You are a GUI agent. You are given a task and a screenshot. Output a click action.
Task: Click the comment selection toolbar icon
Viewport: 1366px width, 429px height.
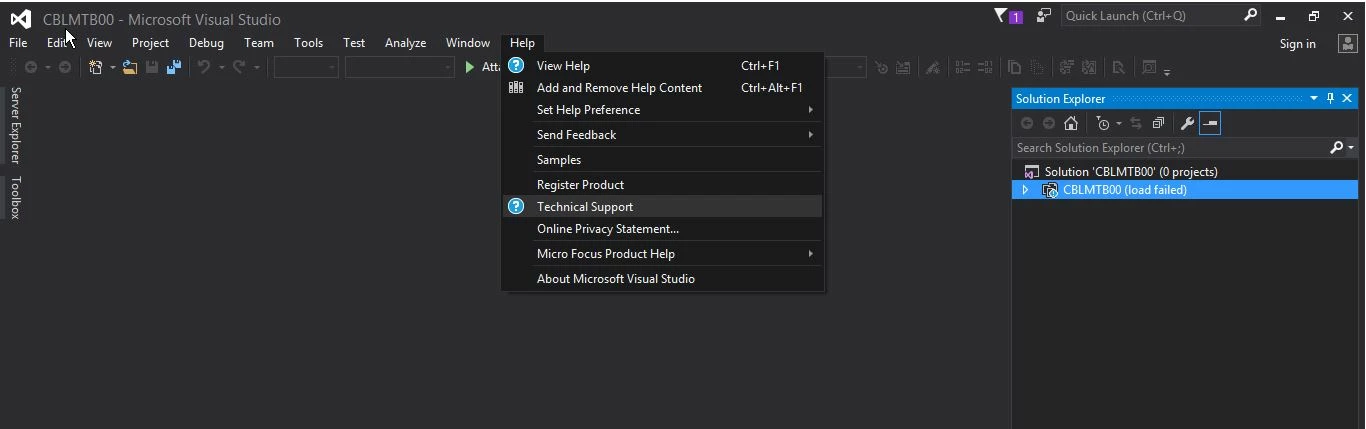(962, 67)
